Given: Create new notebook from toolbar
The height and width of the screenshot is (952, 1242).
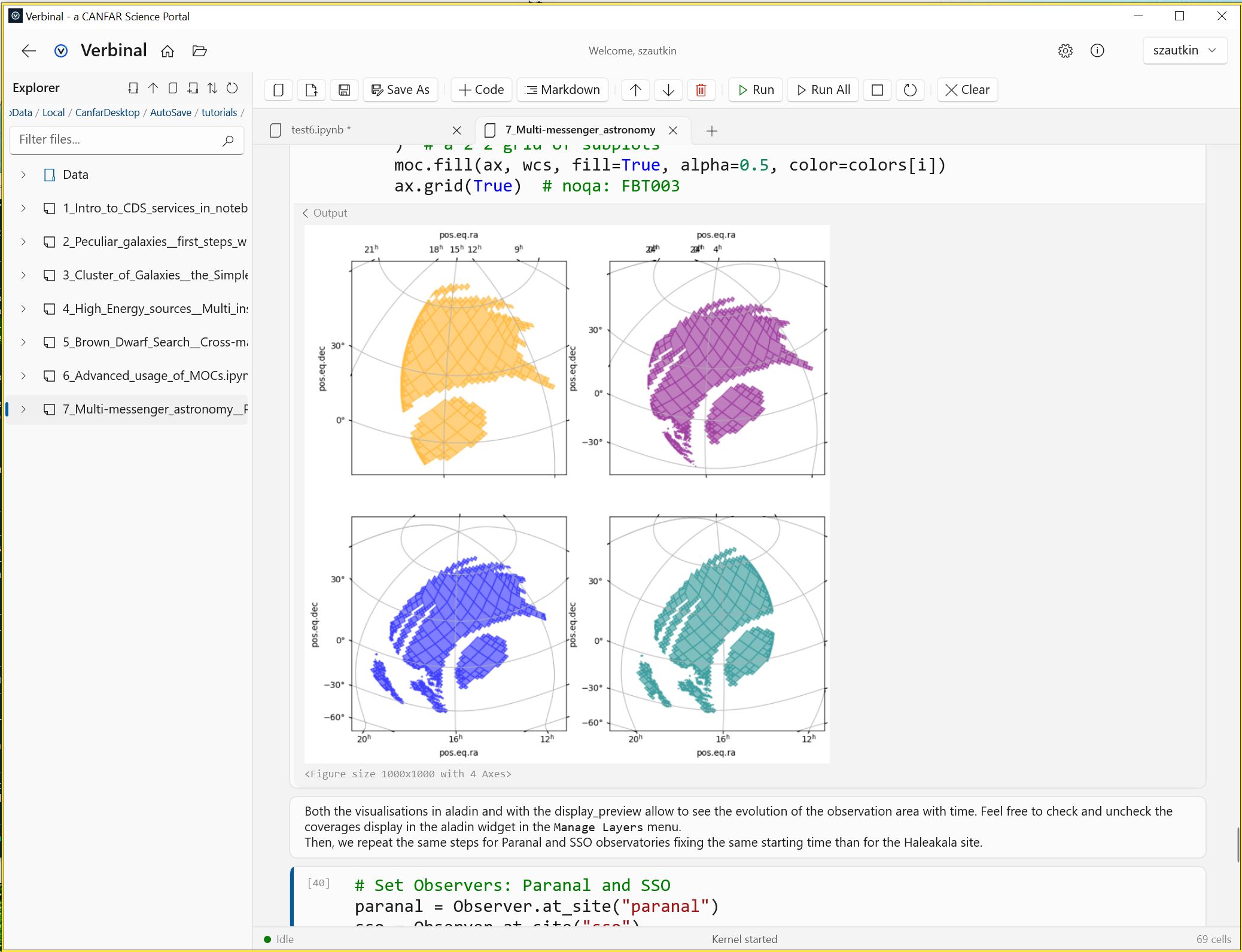Looking at the screenshot, I should (x=278, y=90).
